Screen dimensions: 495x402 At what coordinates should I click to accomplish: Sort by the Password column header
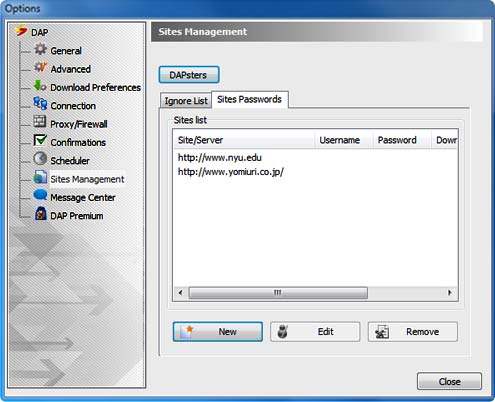click(402, 140)
